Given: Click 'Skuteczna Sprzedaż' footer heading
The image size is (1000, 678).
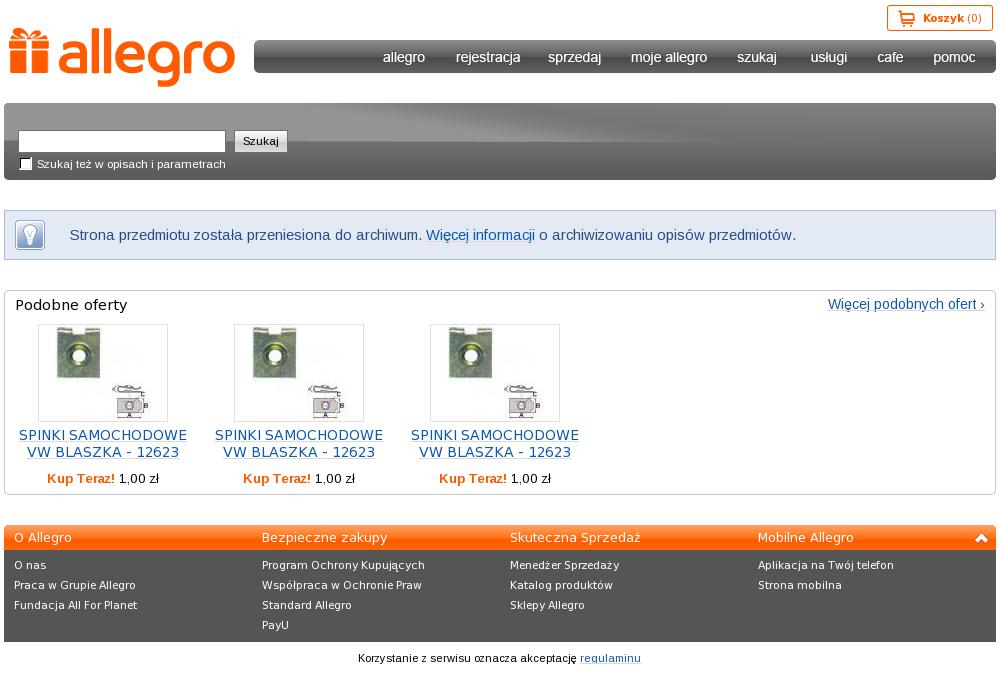Looking at the screenshot, I should pos(575,538).
